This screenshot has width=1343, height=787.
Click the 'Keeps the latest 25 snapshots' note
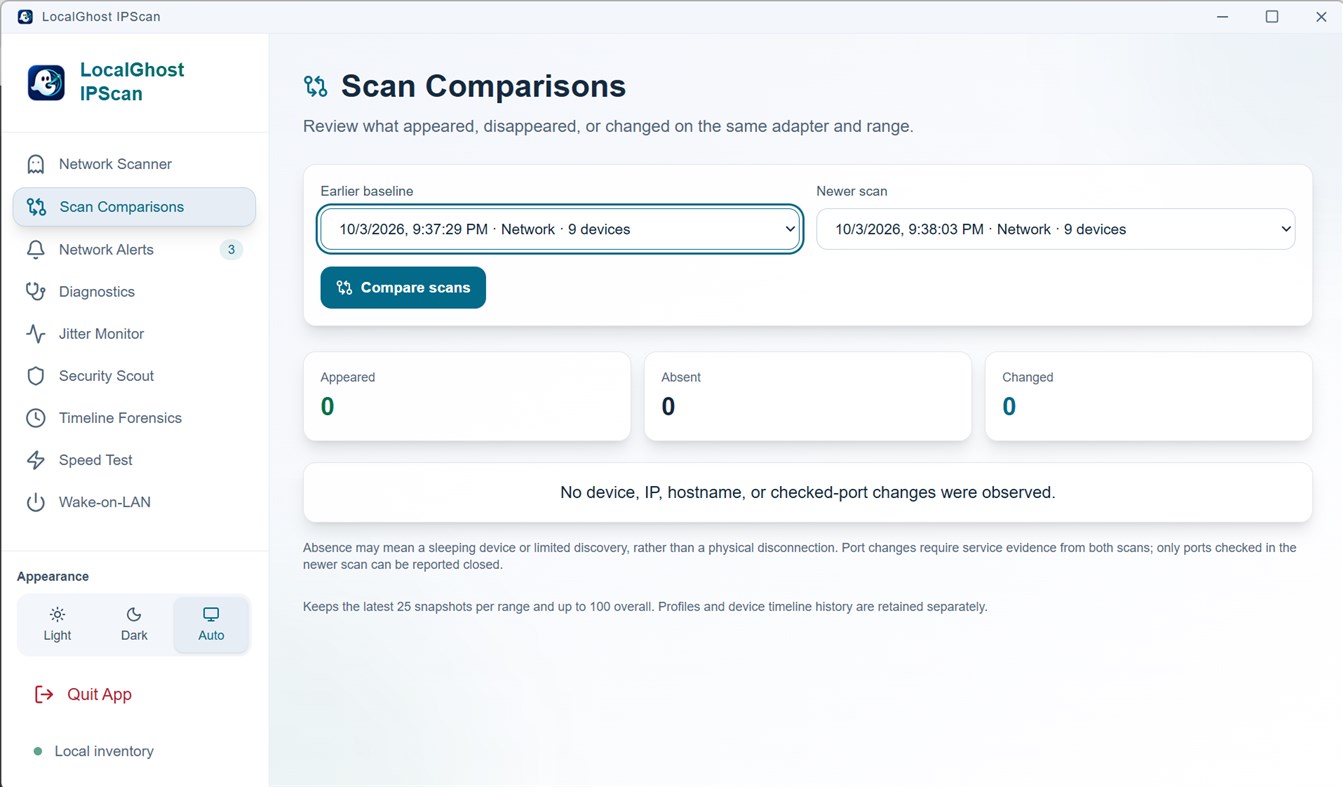click(x=645, y=607)
